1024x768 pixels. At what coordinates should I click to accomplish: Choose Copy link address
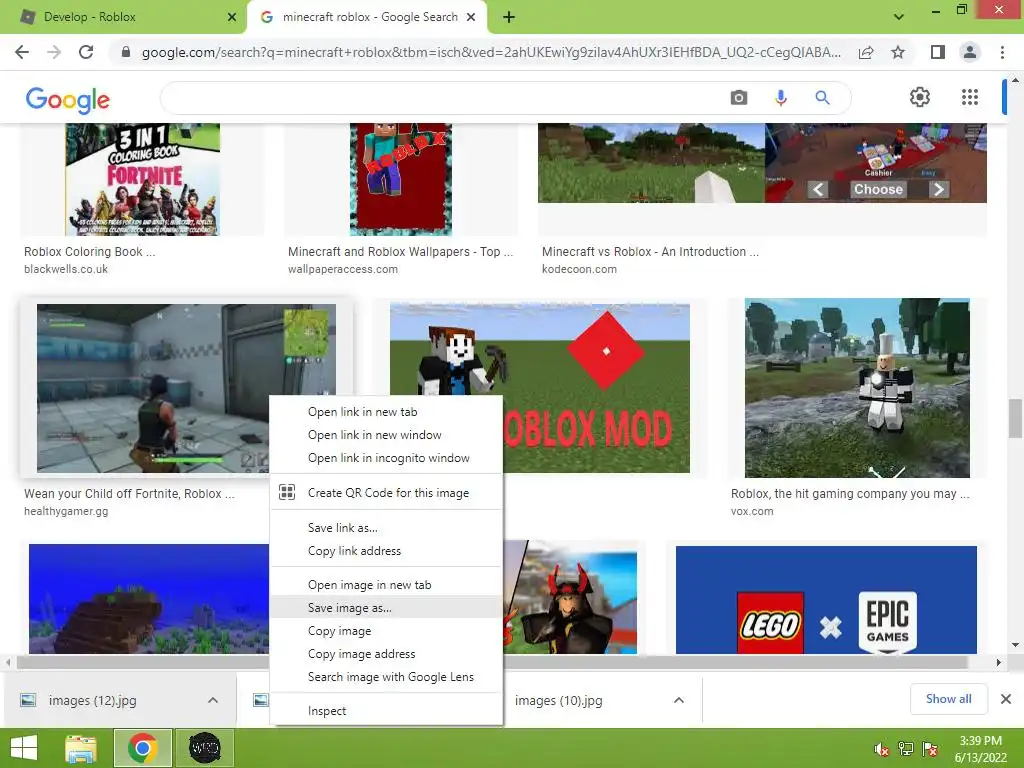tap(386, 551)
